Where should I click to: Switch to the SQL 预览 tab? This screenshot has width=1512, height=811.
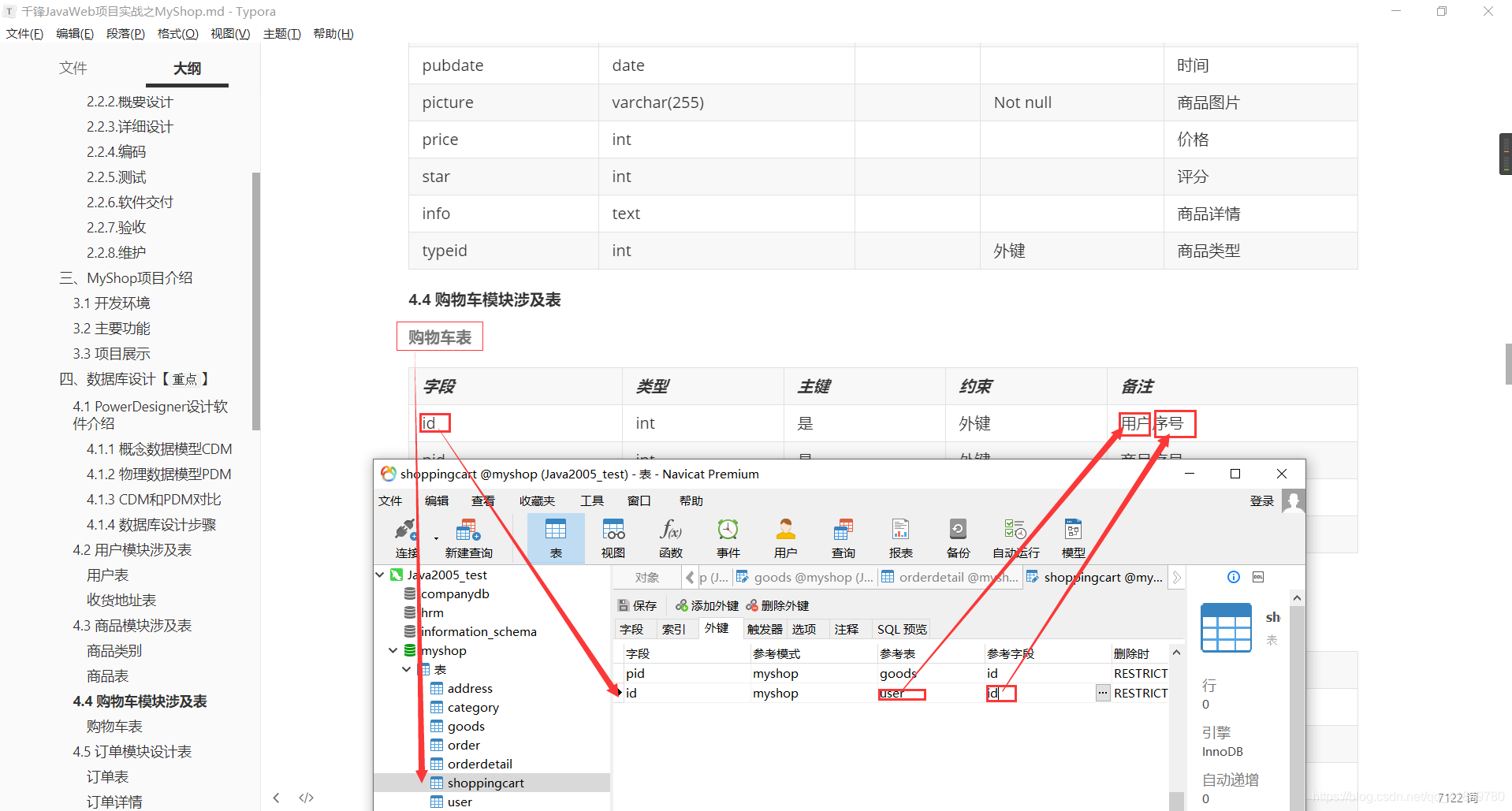pos(902,629)
